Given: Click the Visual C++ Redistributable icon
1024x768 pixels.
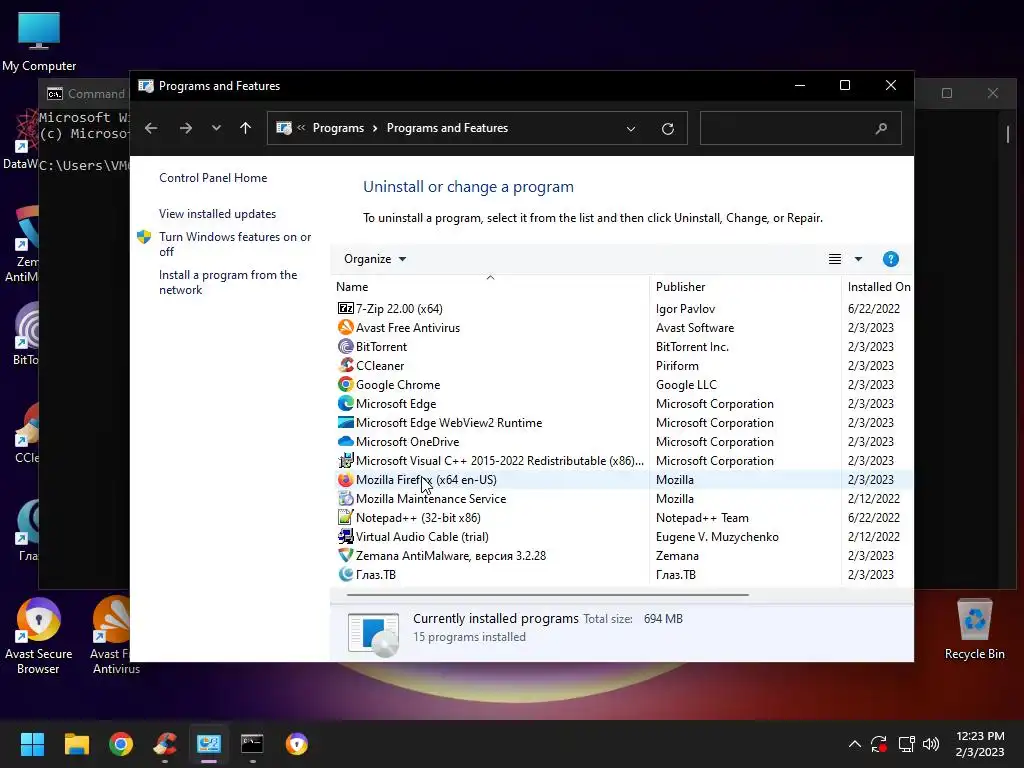Looking at the screenshot, I should coord(345,460).
